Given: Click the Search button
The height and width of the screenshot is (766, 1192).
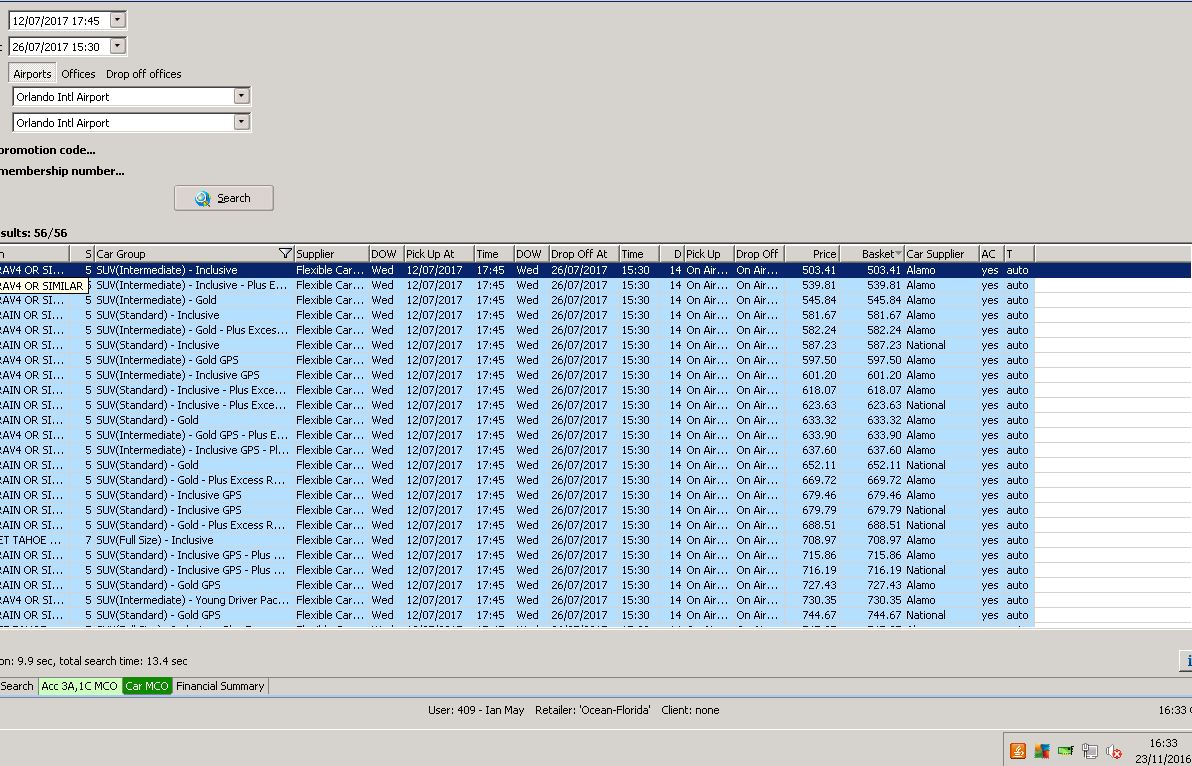Looking at the screenshot, I should click(224, 198).
